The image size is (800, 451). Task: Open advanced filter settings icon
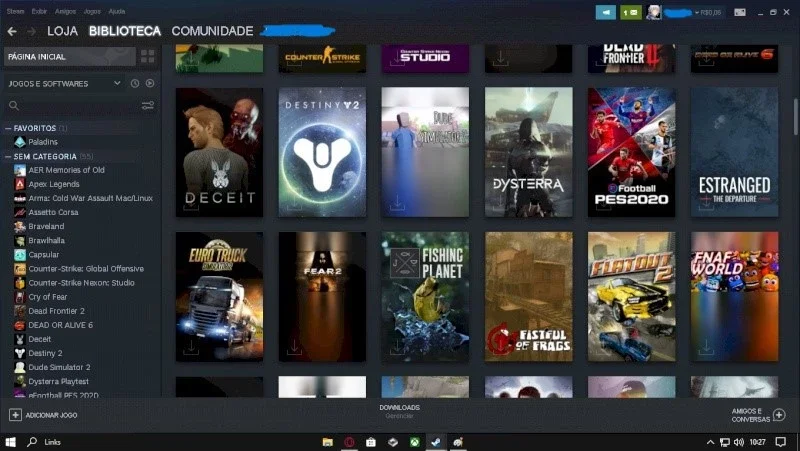147,106
